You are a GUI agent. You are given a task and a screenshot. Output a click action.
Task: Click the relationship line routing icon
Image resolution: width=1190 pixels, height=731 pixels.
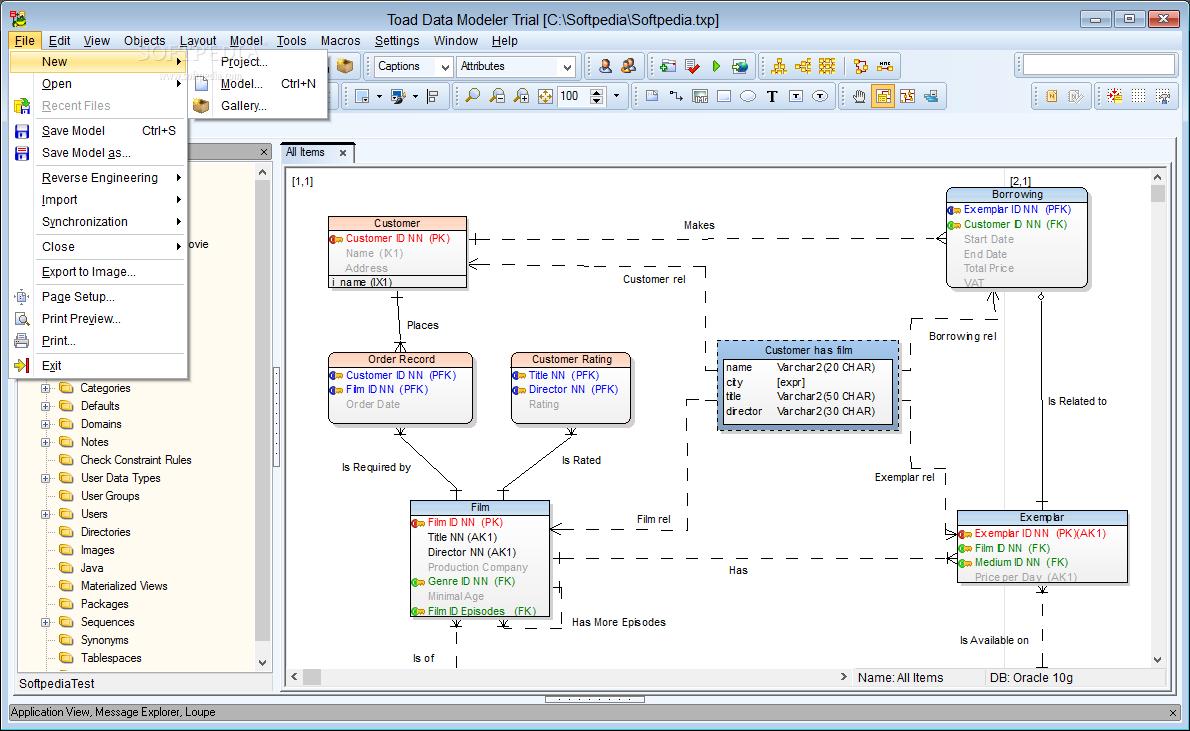tap(861, 66)
